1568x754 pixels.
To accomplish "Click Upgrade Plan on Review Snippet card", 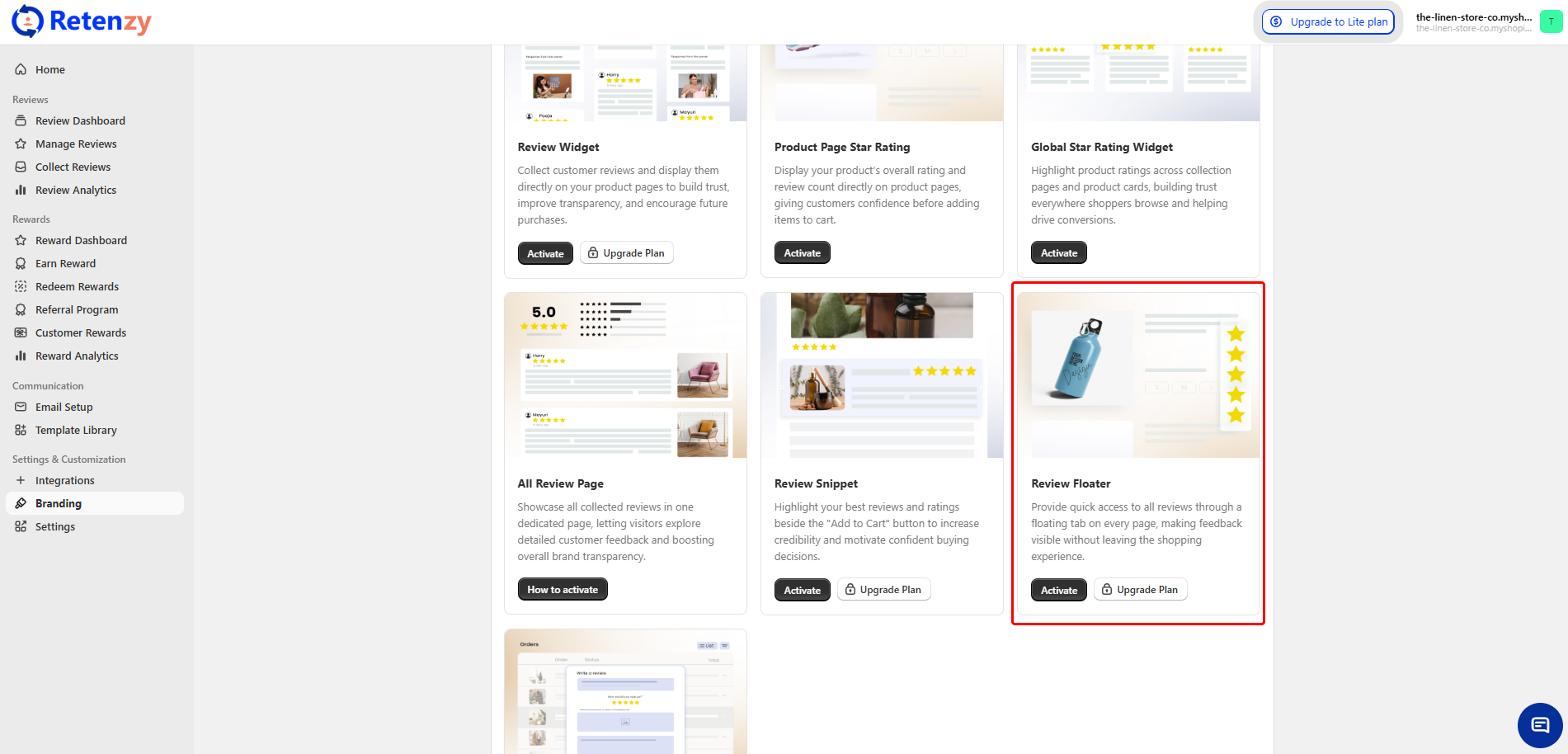I will (x=884, y=590).
